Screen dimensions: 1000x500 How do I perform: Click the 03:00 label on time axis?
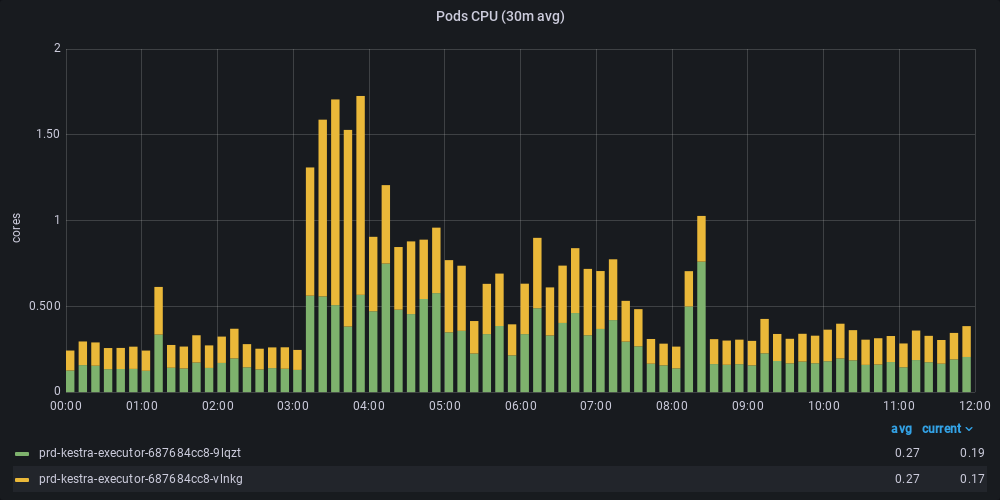pos(293,406)
